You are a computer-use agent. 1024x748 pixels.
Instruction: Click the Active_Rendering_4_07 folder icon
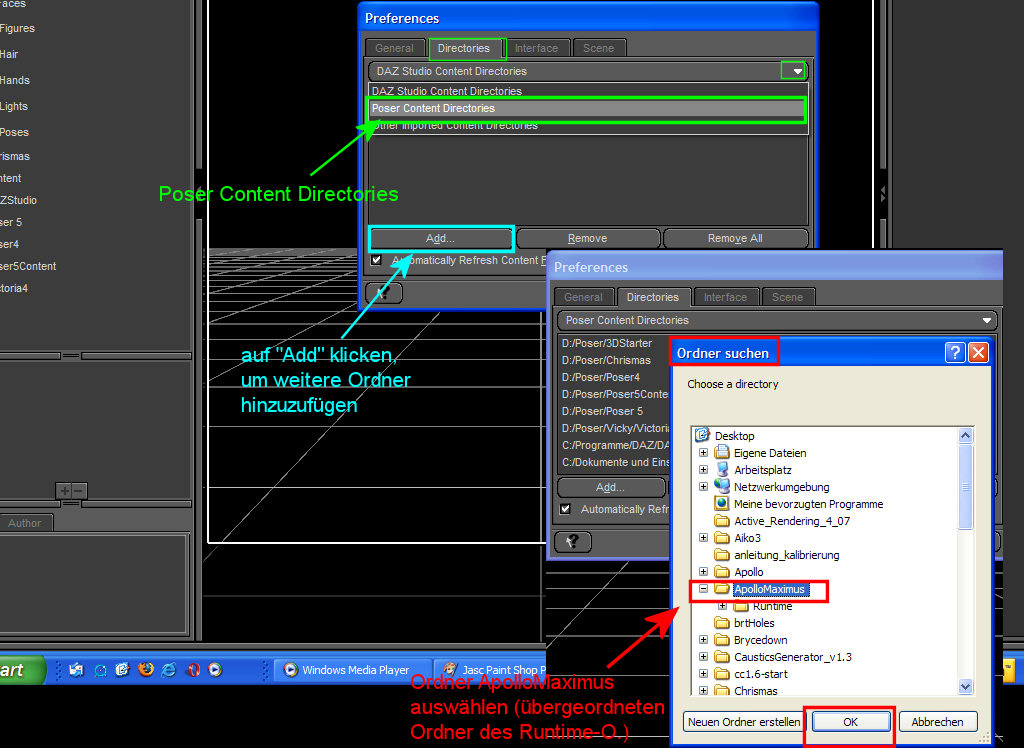tap(722, 521)
